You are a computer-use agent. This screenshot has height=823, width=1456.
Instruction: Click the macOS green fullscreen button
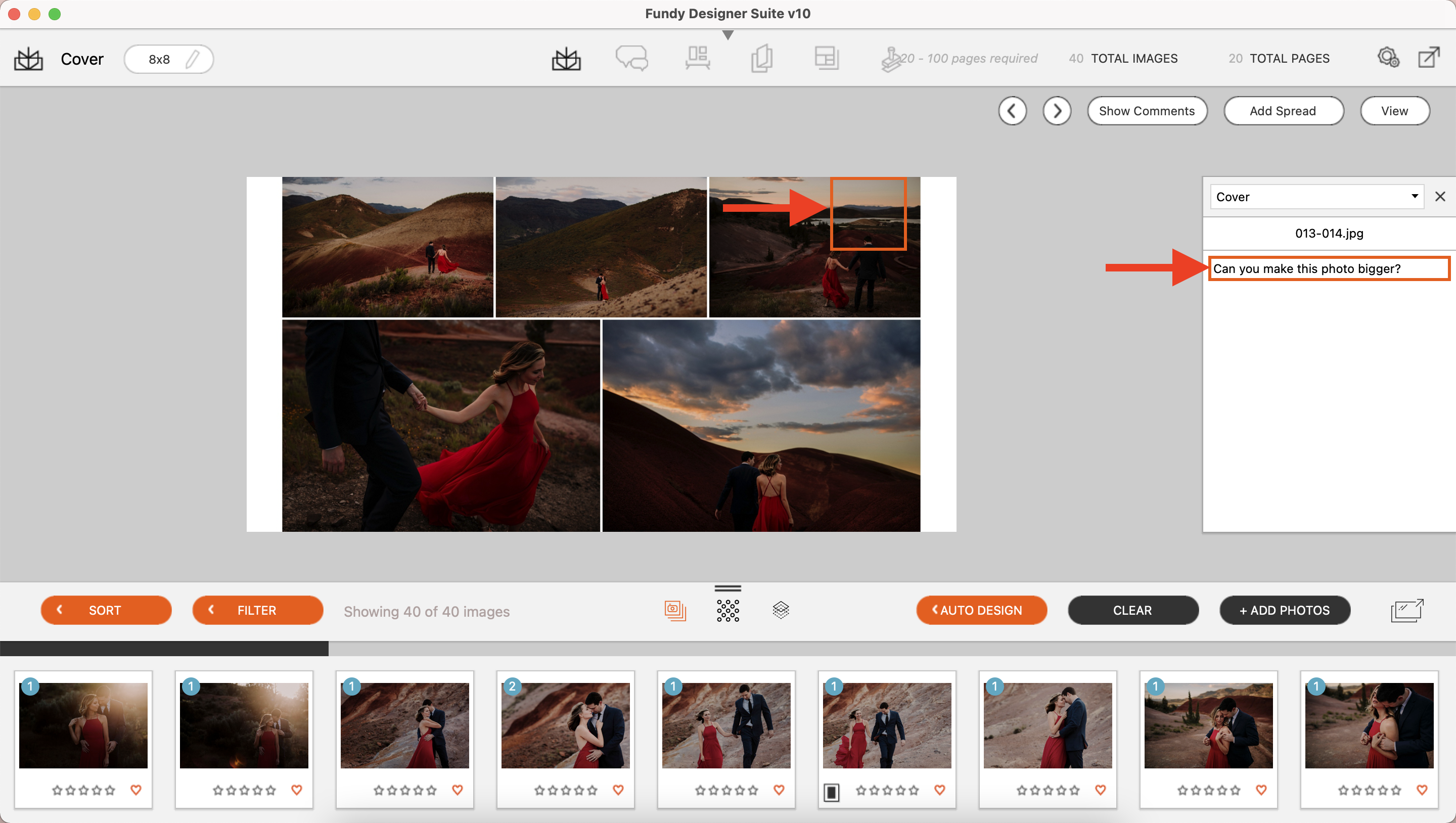55,14
